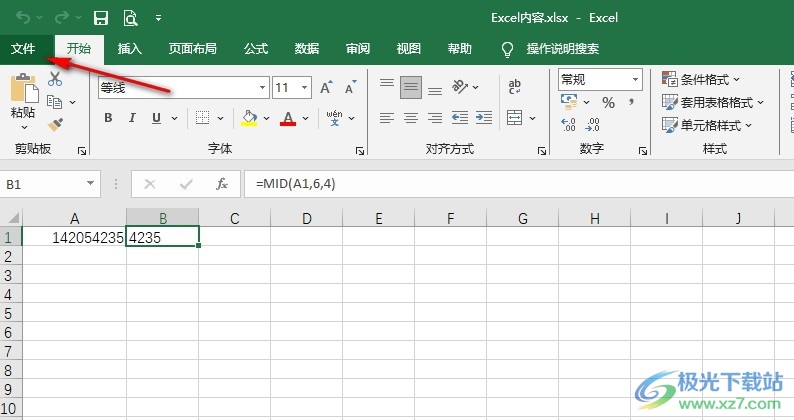Image resolution: width=794 pixels, height=420 pixels.
Task: Click the Insert Function fx icon
Action: (x=222, y=185)
